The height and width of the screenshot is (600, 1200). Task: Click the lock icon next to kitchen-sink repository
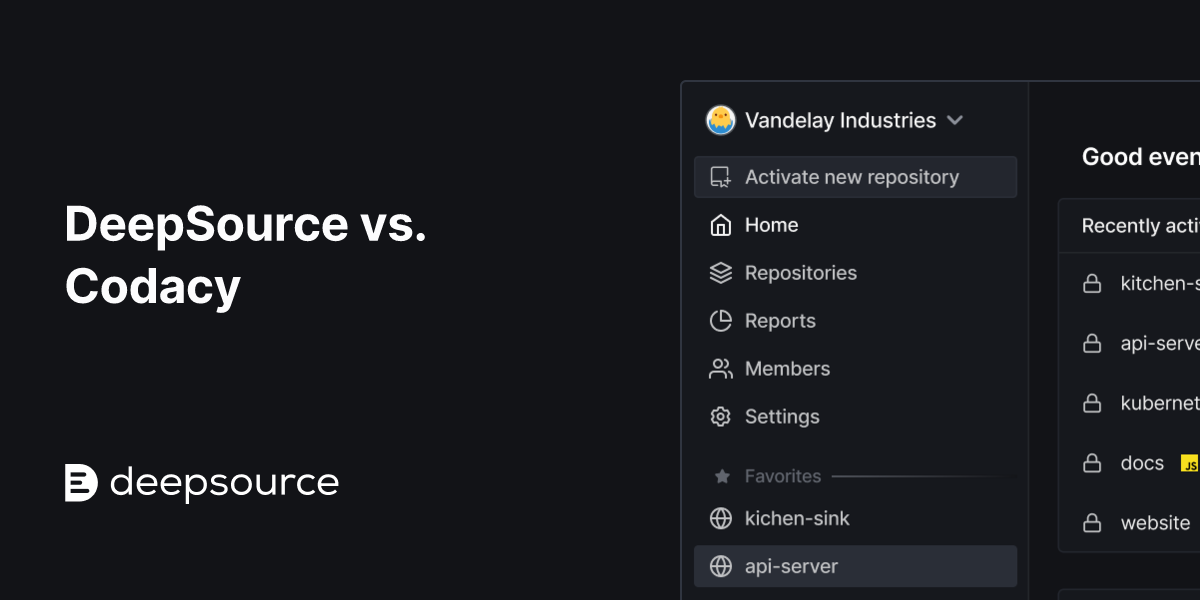(1092, 283)
